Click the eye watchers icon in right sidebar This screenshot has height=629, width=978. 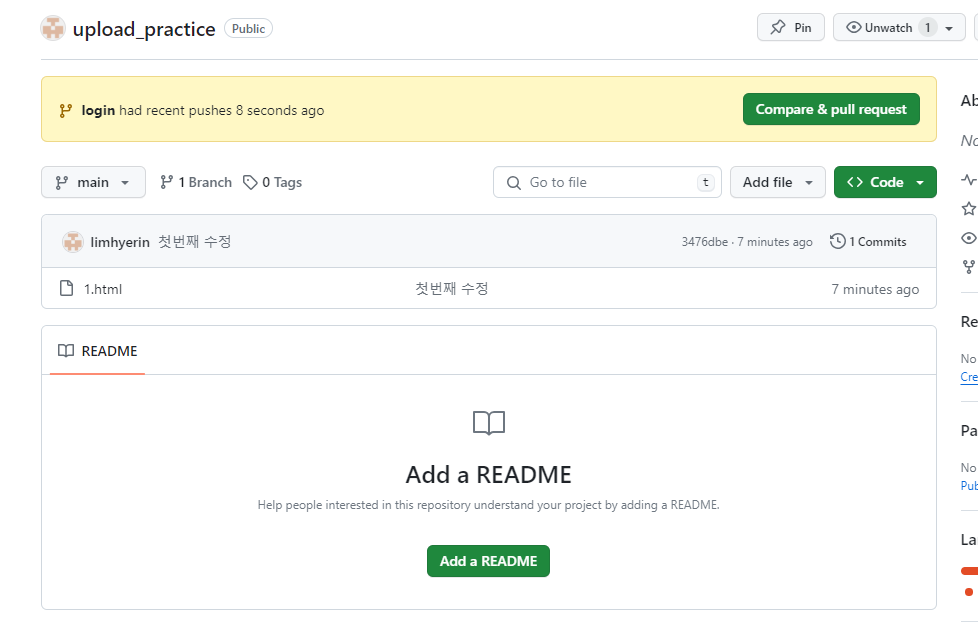(x=969, y=238)
